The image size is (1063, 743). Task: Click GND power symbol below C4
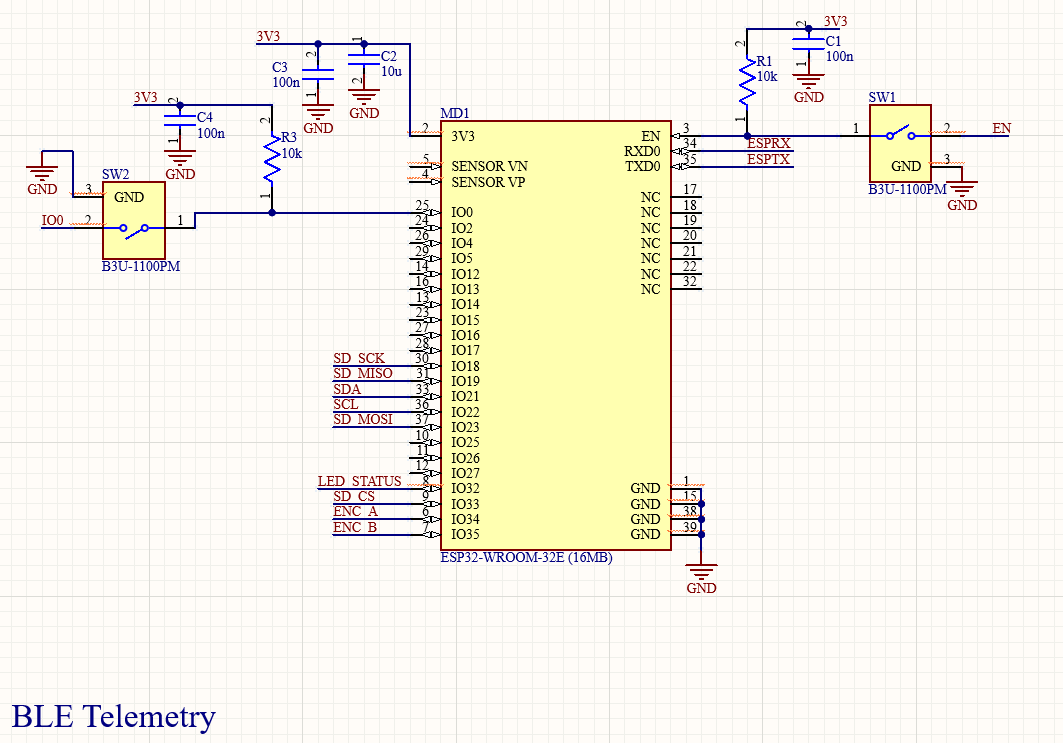click(180, 165)
